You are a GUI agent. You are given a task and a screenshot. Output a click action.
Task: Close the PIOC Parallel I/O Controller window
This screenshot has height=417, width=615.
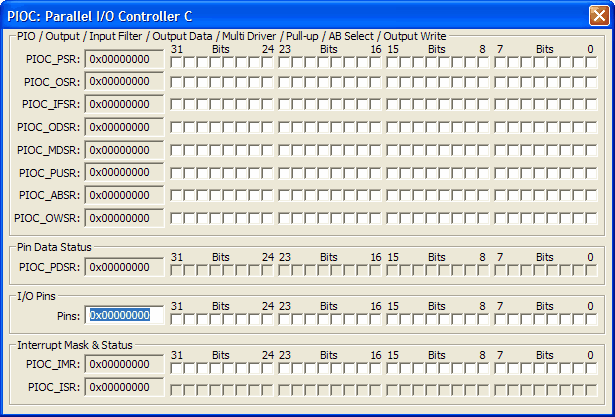point(599,16)
